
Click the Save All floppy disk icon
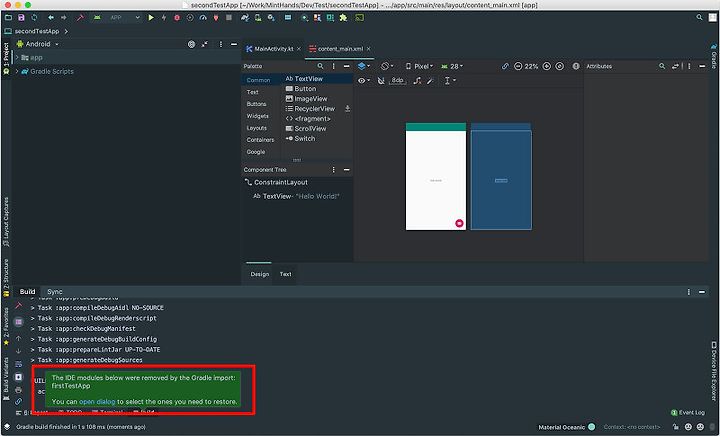tap(21, 17)
